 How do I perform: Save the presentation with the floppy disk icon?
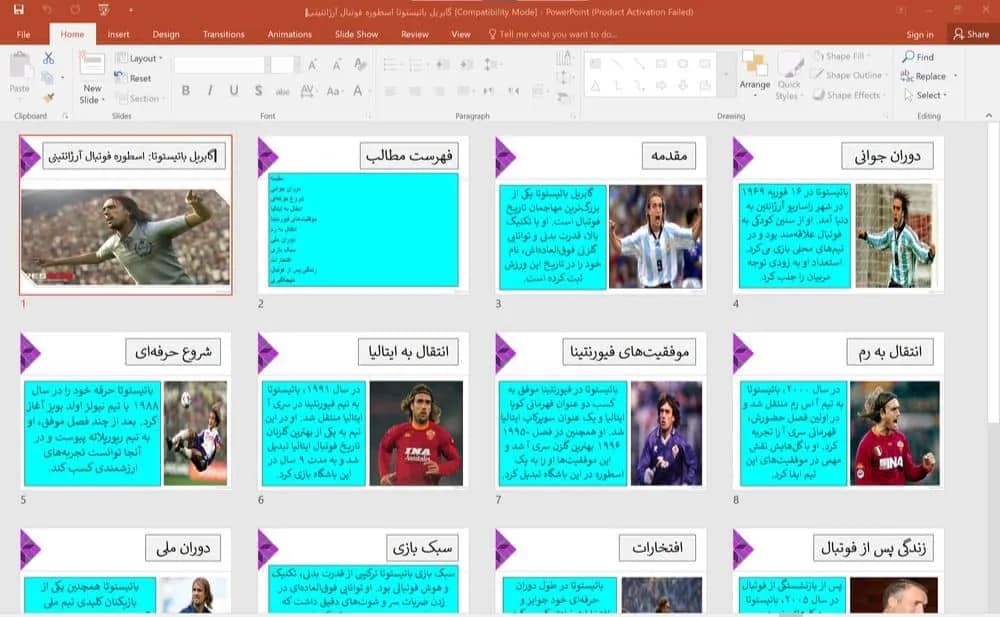click(18, 10)
